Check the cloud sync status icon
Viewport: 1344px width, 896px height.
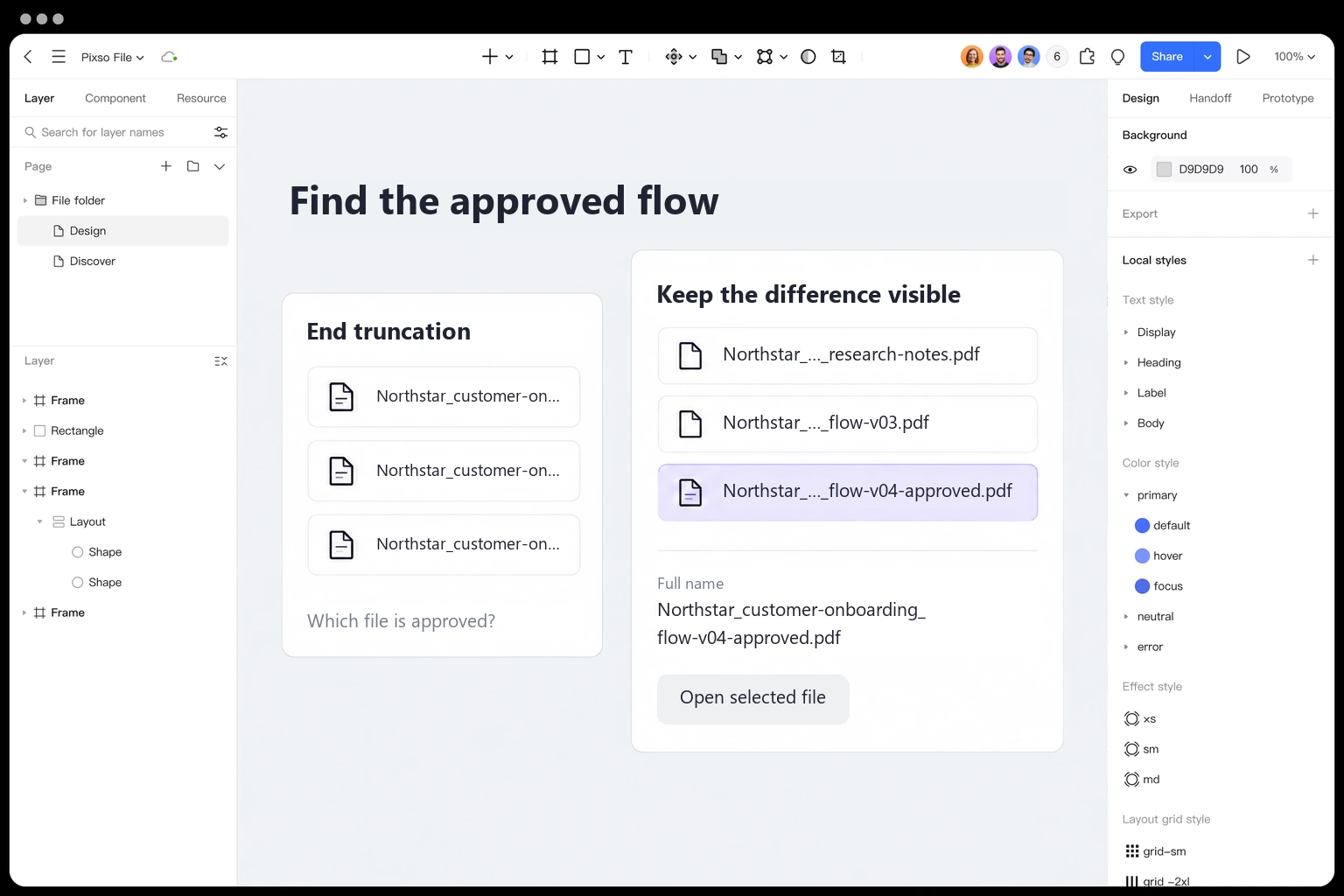tap(169, 57)
